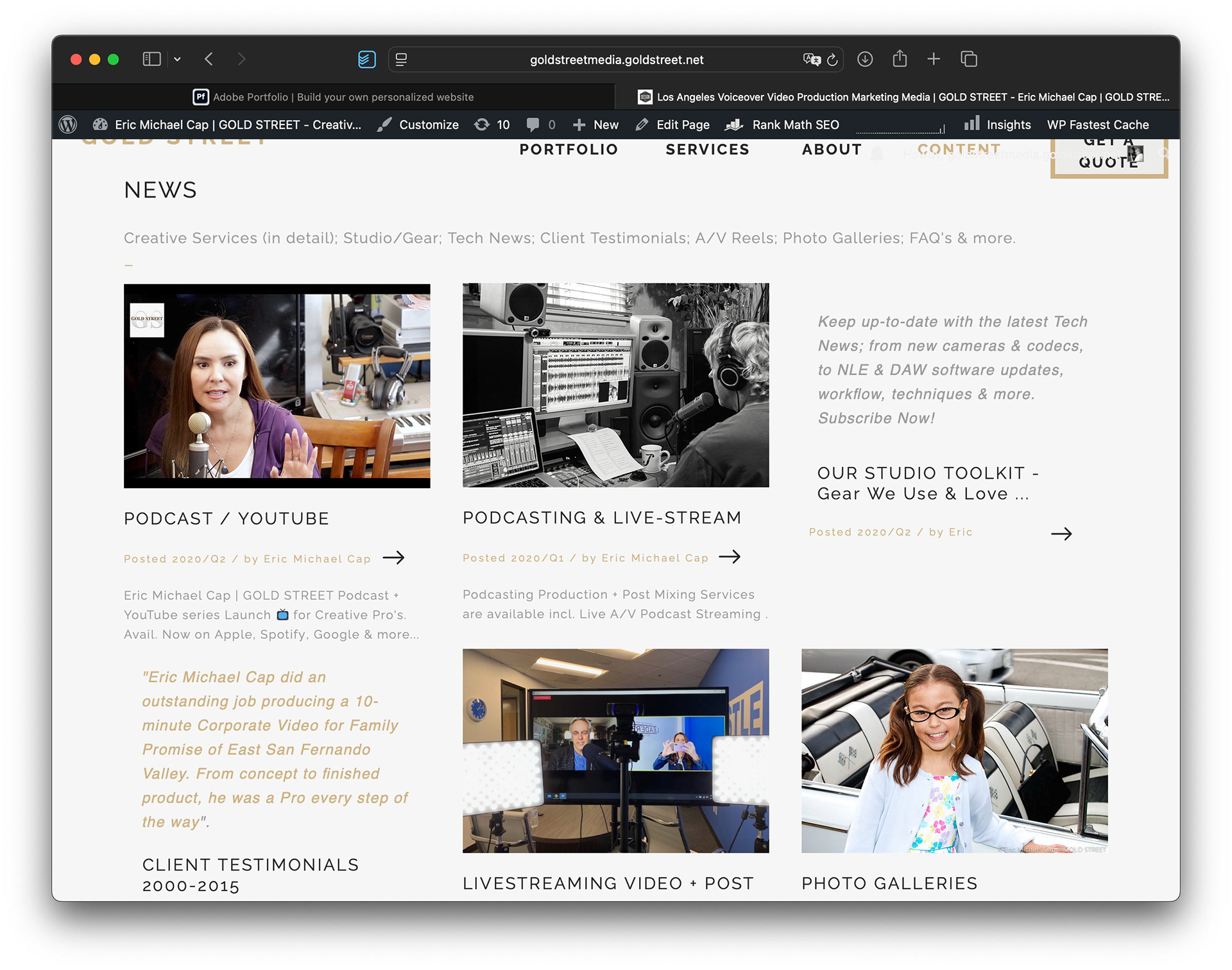Image resolution: width=1232 pixels, height=970 pixels.
Task: Open the Translate page icon
Action: coord(812,60)
